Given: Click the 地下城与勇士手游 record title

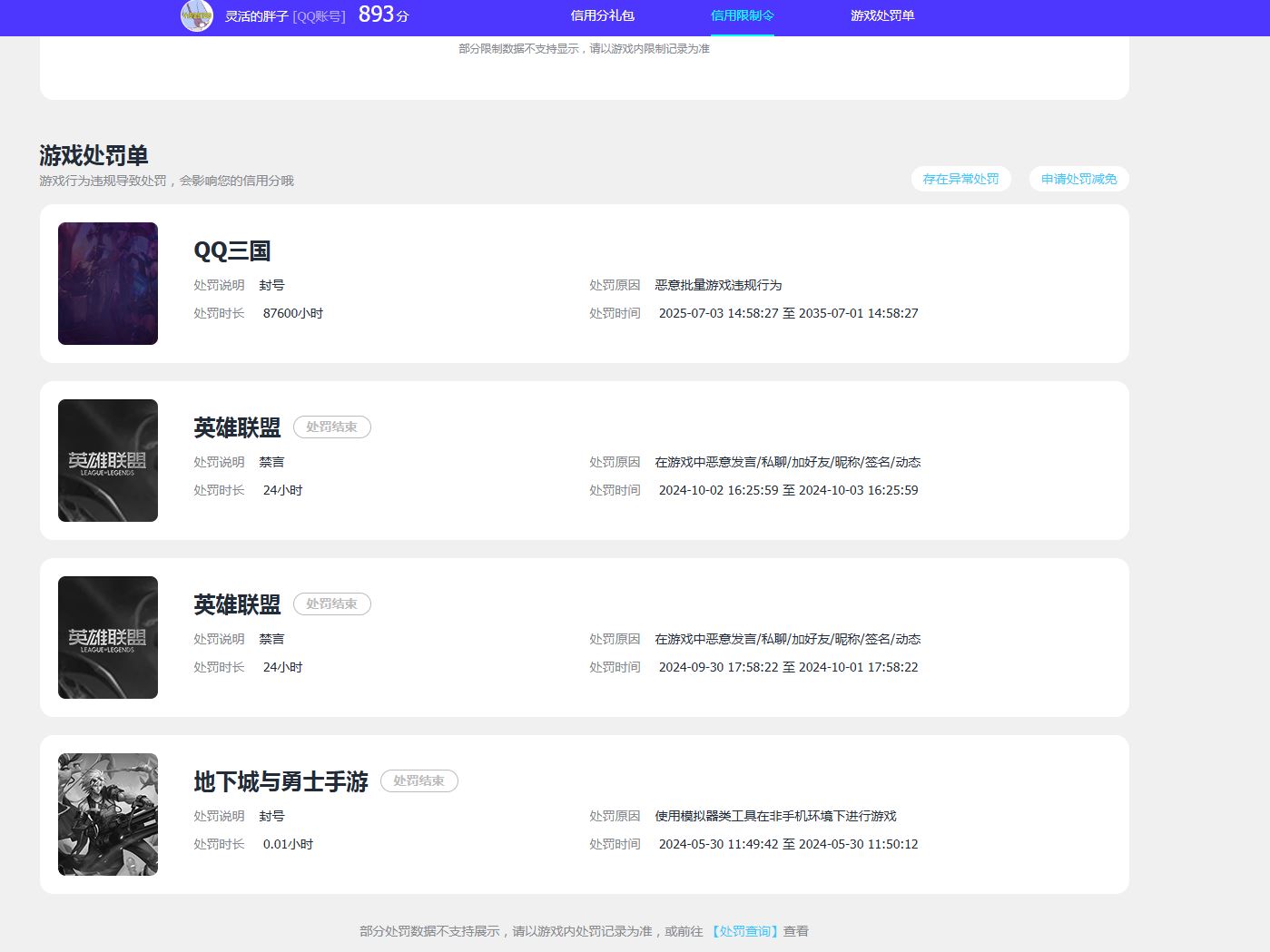Looking at the screenshot, I should point(281,781).
